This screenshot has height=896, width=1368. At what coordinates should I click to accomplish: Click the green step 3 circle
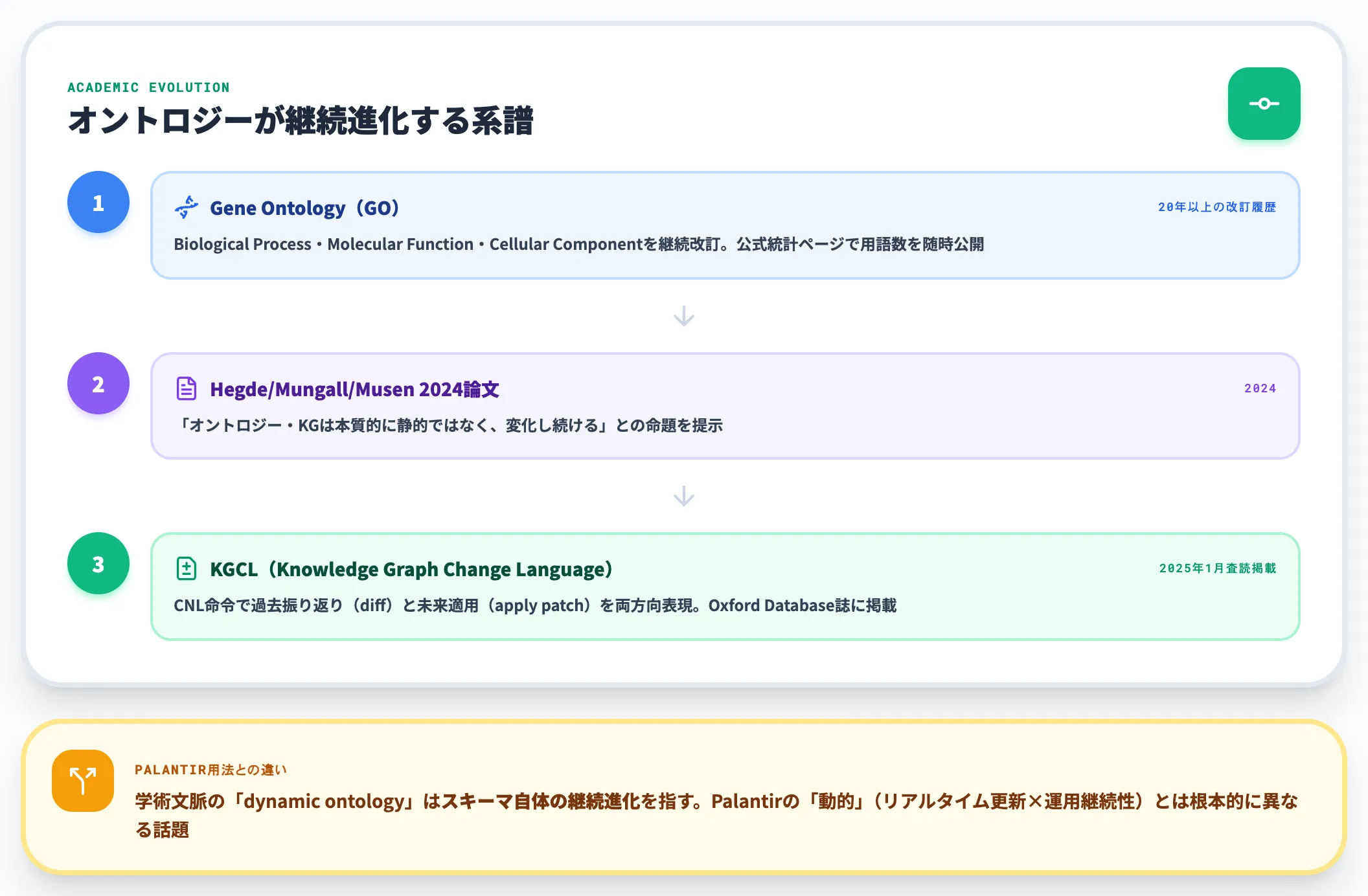tap(98, 563)
